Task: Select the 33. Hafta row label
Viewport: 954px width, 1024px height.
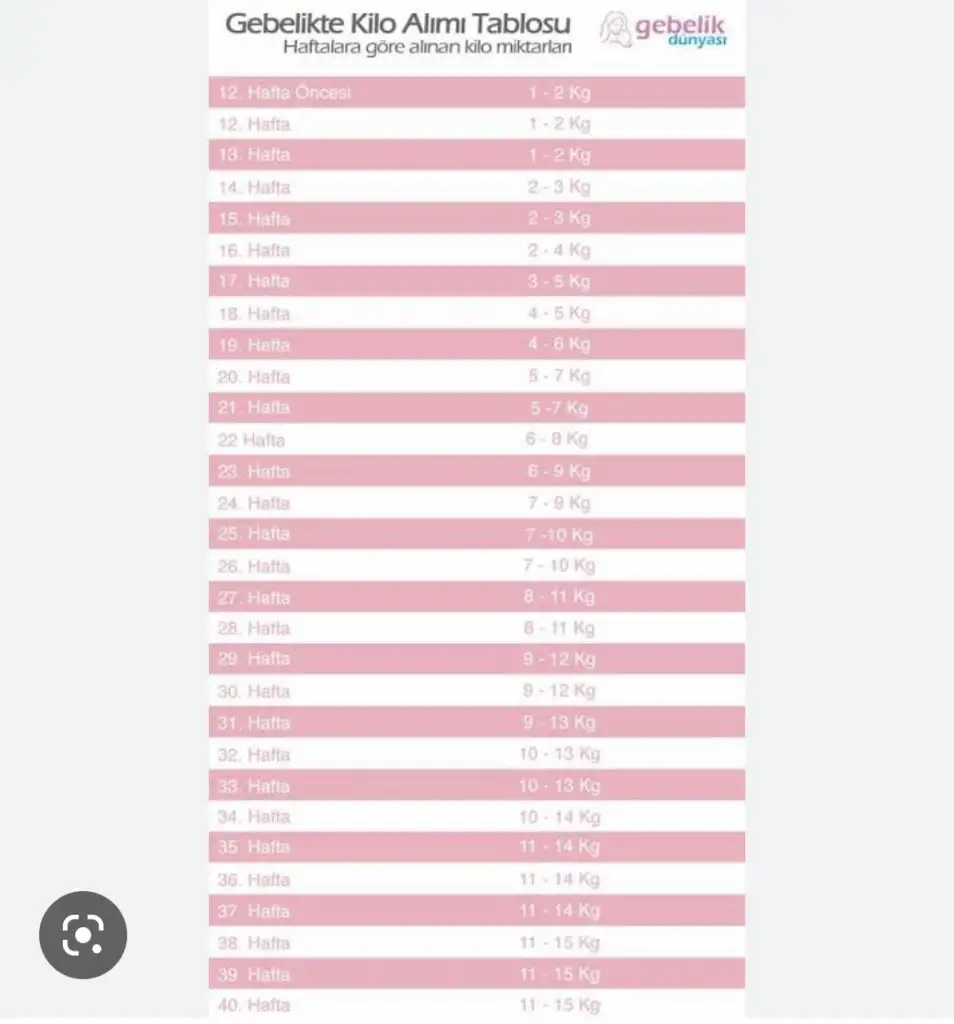Action: pyautogui.click(x=254, y=786)
